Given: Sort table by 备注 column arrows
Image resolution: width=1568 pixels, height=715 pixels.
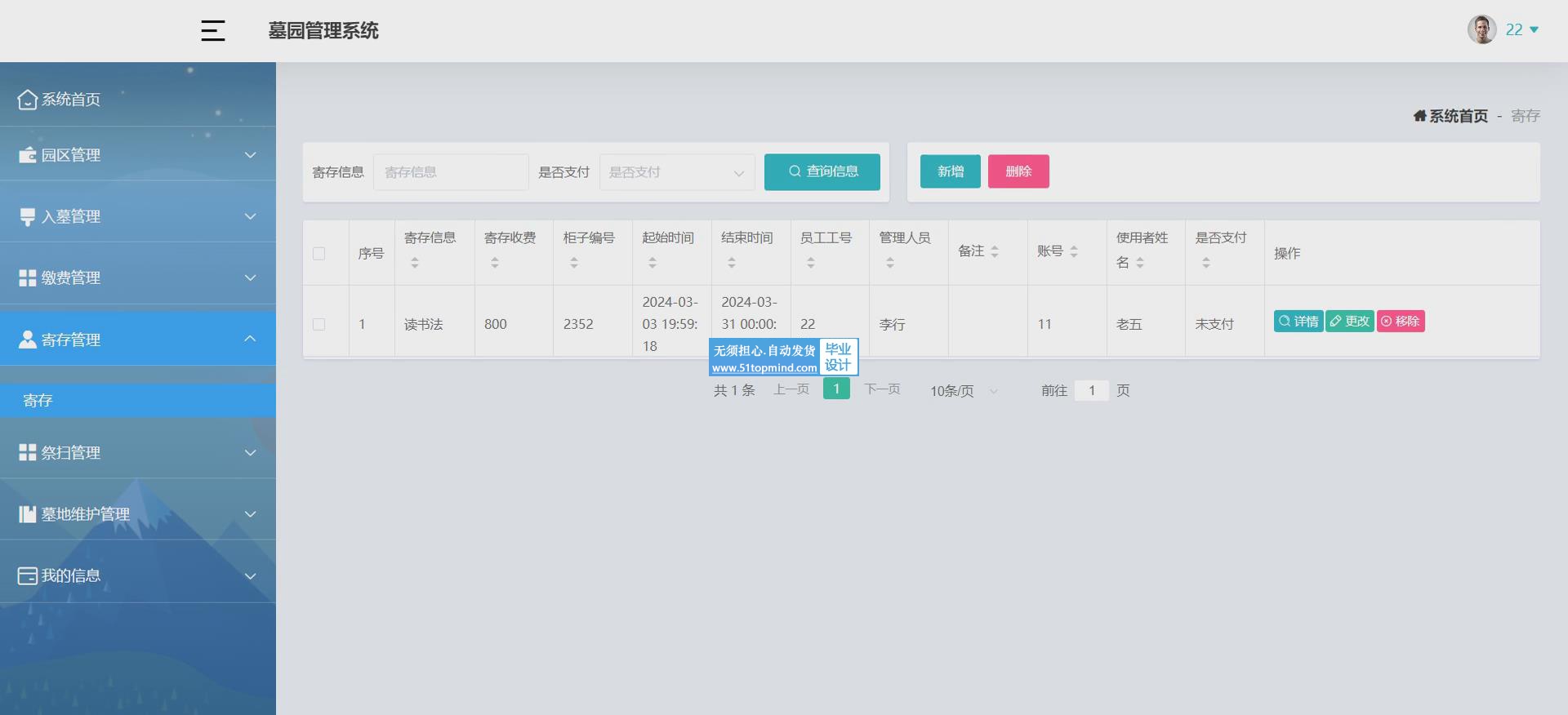Looking at the screenshot, I should pos(995,252).
